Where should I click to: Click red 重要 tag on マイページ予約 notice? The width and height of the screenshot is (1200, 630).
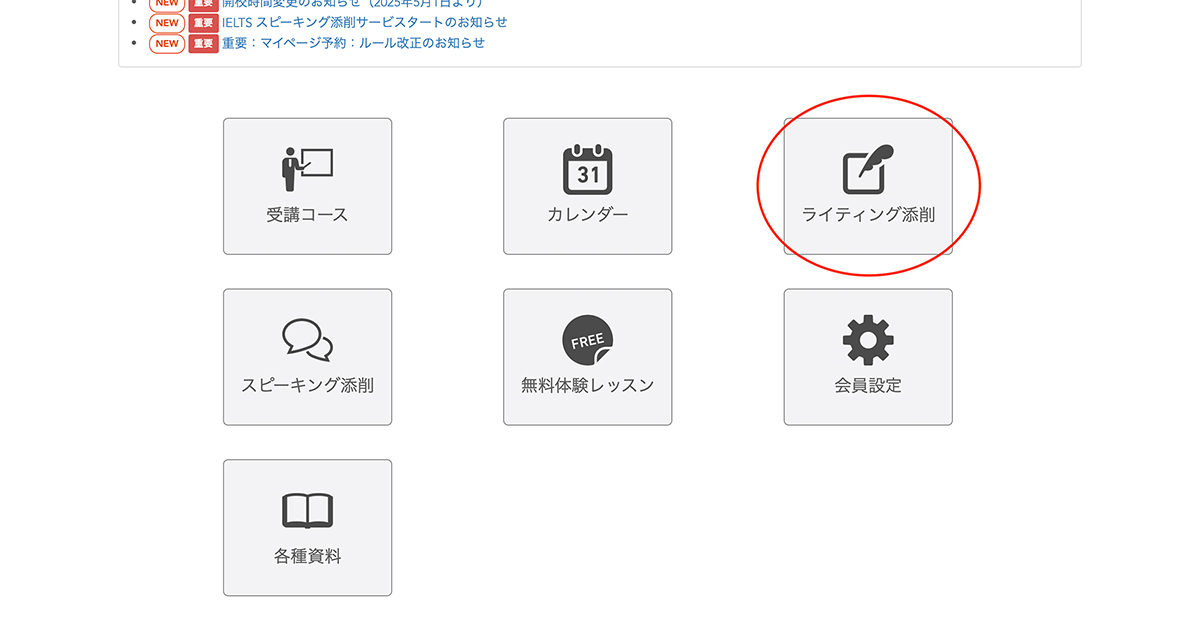[203, 43]
